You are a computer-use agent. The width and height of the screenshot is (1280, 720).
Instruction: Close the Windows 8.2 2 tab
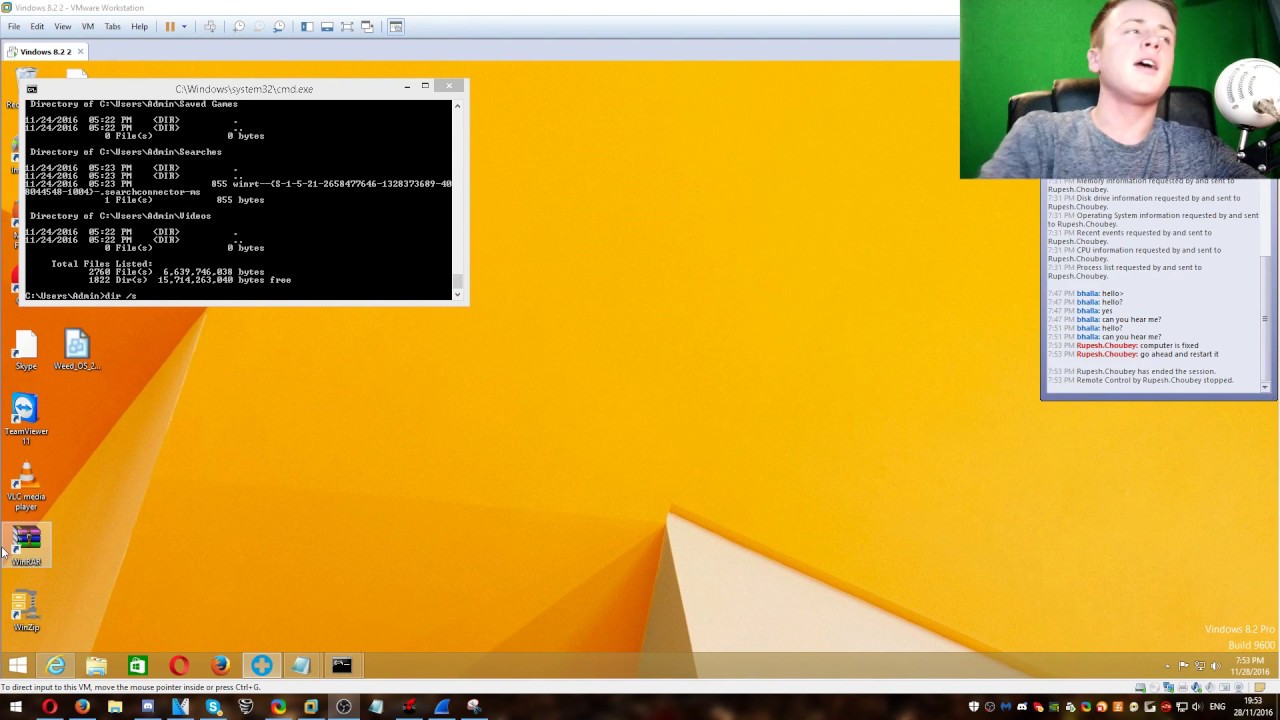(x=80, y=51)
